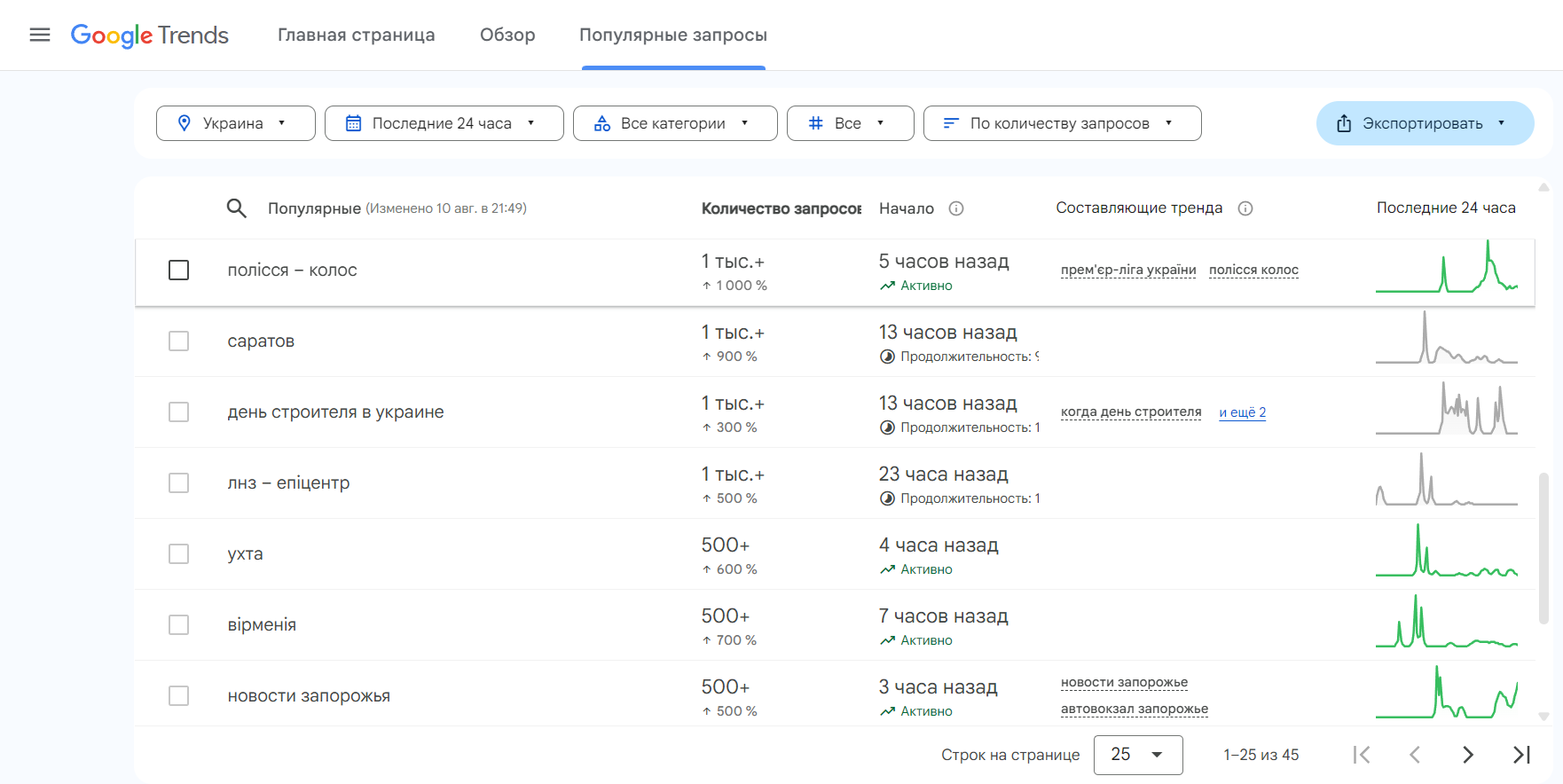Screen dimensions: 1563x784
Task: Select the лнз – епіцентр checkbox
Action: [x=179, y=482]
